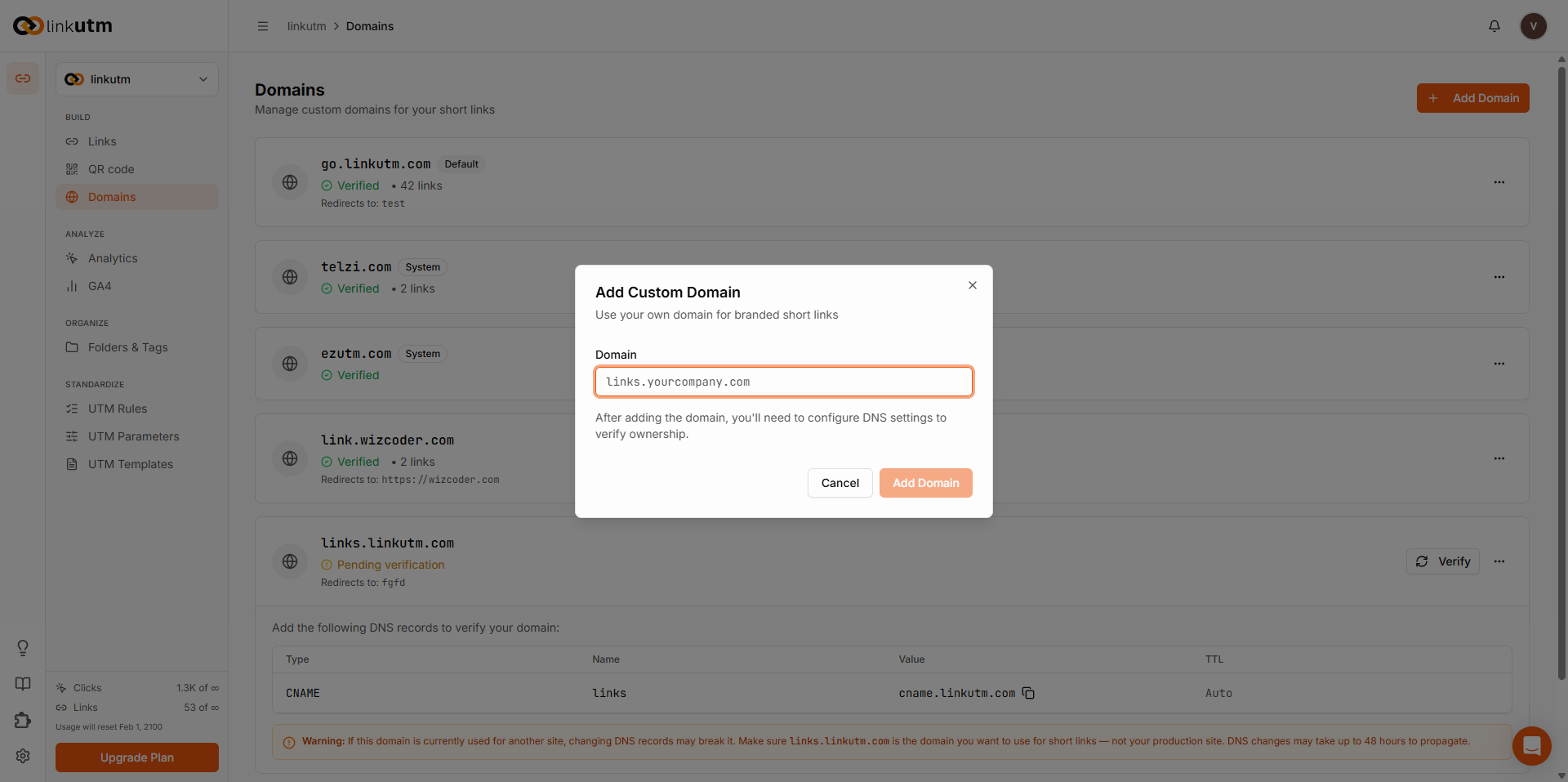Click globe icon of links.linkutm.com

(x=290, y=561)
